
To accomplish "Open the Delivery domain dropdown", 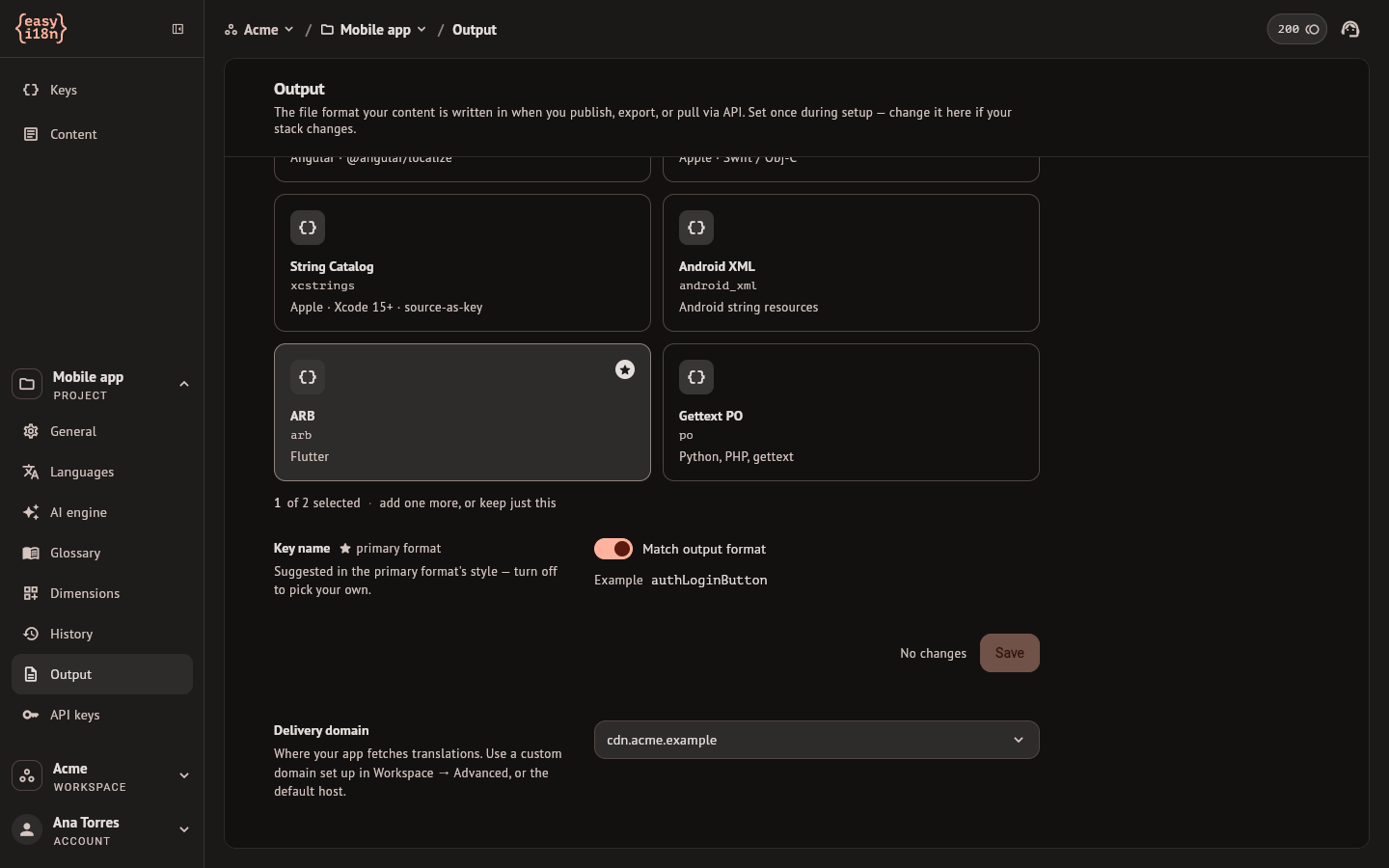I will click(x=816, y=740).
